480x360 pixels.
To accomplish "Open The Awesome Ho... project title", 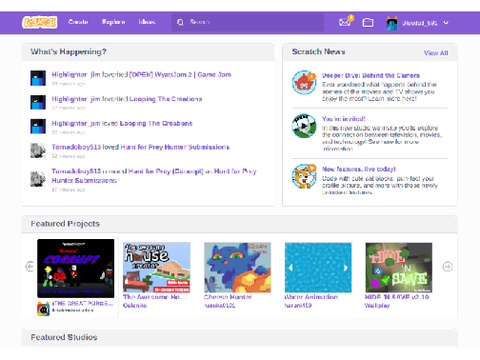I will (154, 297).
